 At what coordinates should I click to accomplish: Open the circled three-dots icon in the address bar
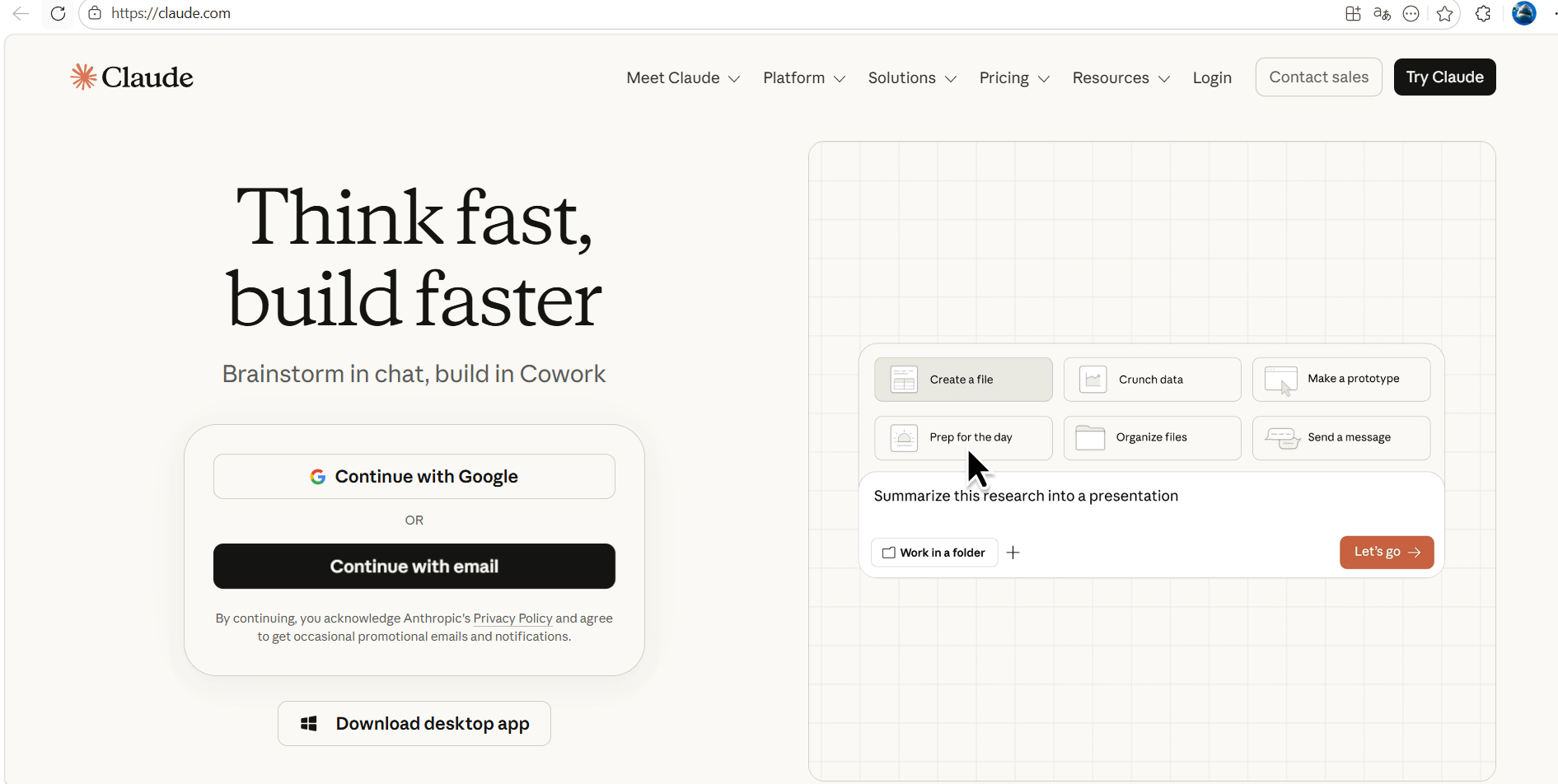[x=1411, y=13]
